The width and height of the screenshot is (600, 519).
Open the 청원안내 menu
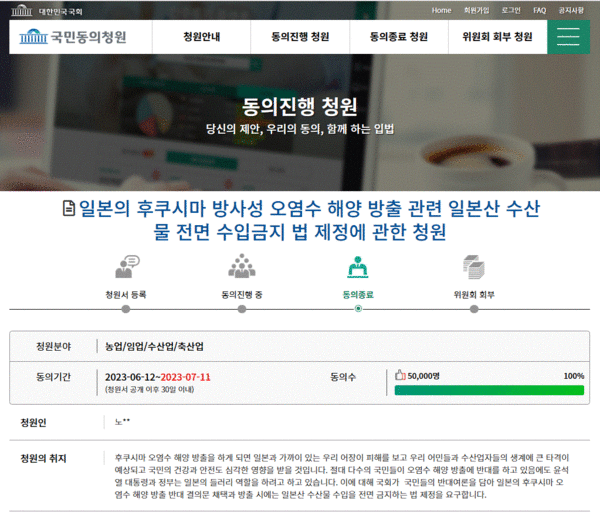pyautogui.click(x=202, y=37)
